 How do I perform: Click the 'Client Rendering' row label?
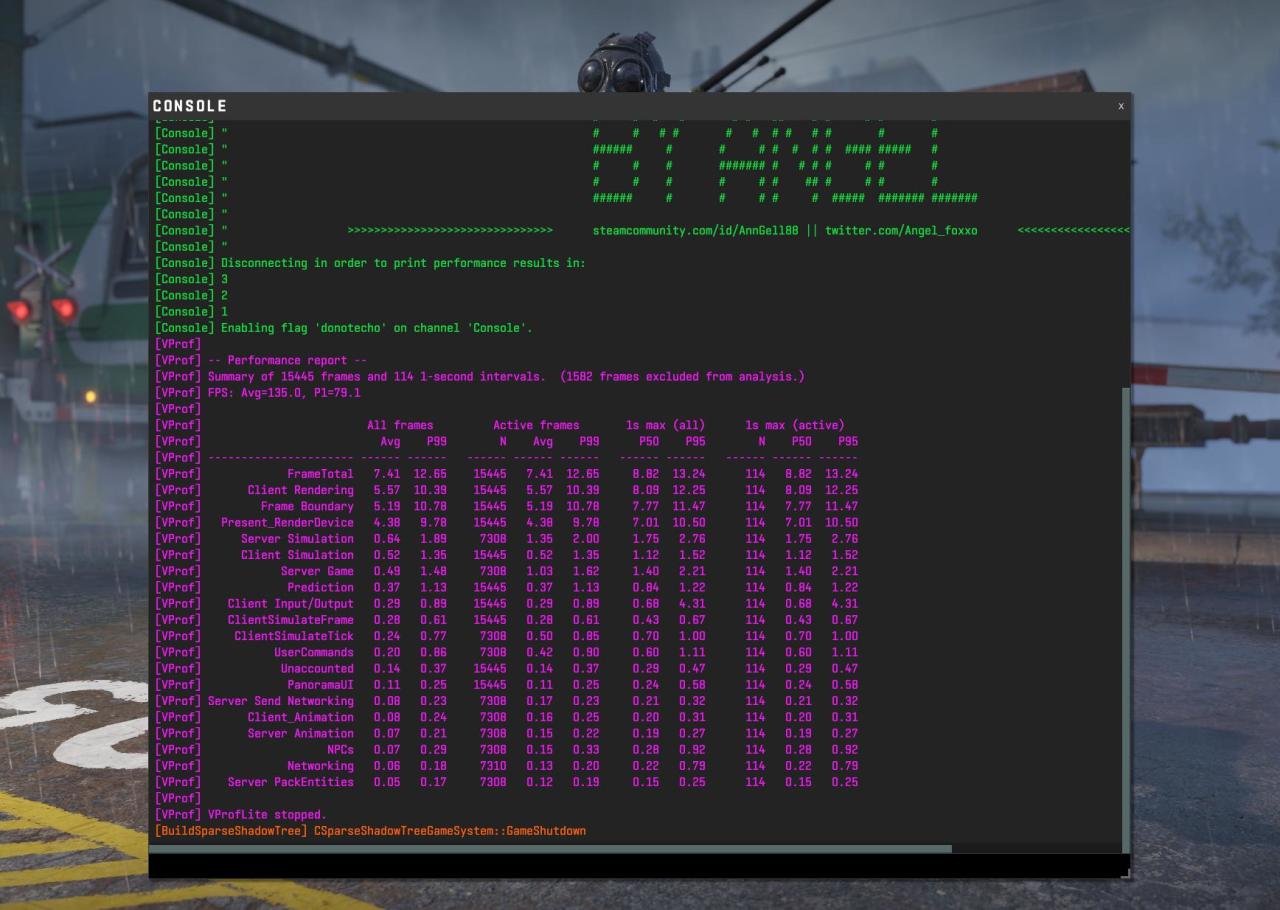click(x=301, y=490)
